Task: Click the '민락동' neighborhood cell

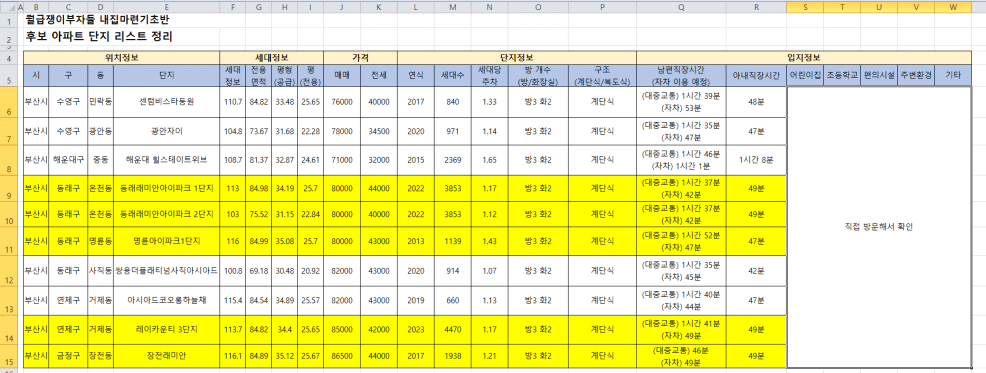Action: (100, 102)
